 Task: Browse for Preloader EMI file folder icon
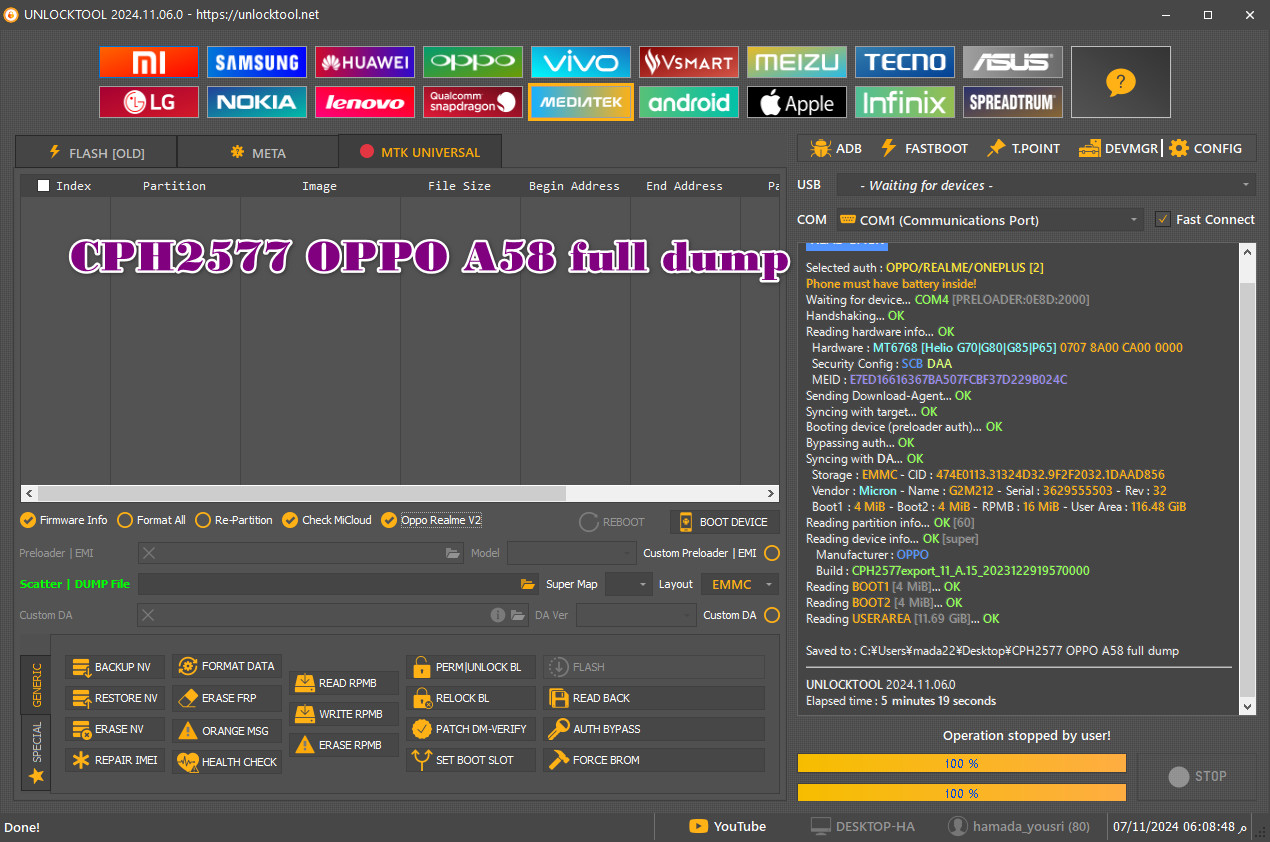click(x=453, y=553)
